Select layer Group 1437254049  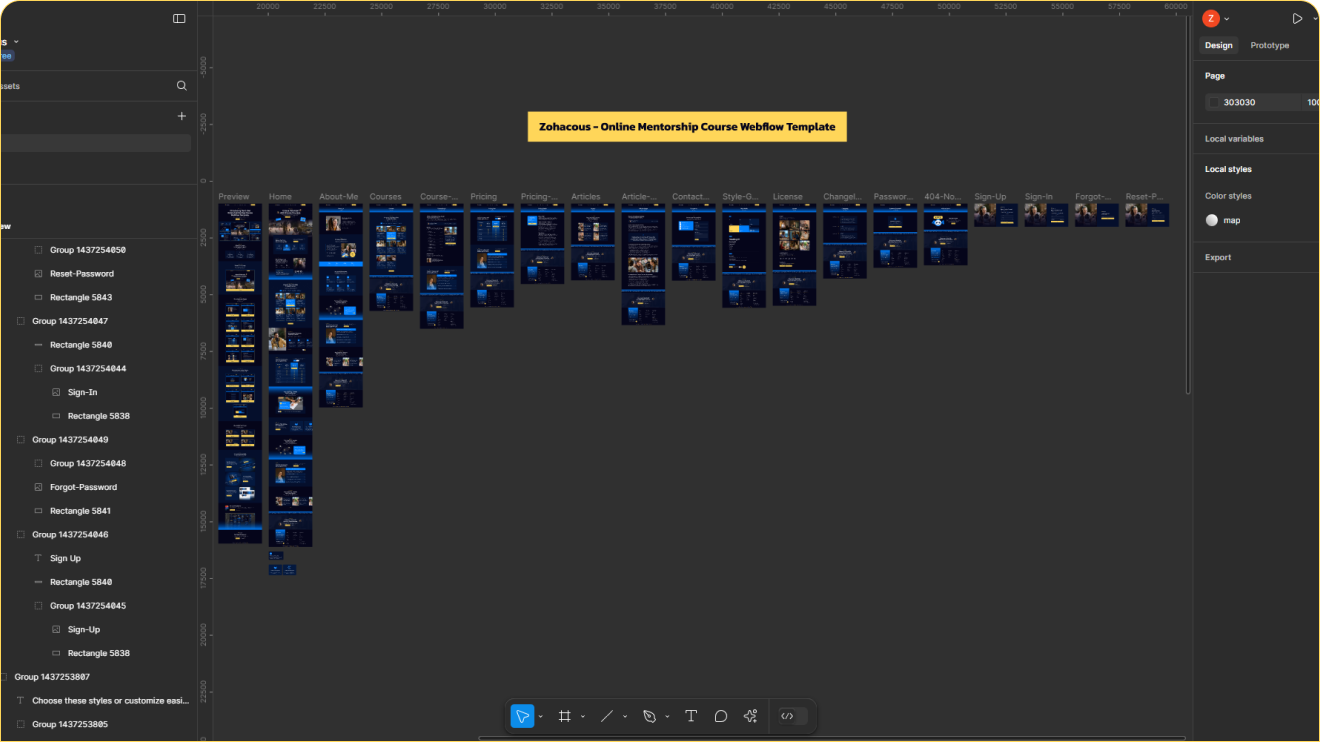[x=70, y=440]
